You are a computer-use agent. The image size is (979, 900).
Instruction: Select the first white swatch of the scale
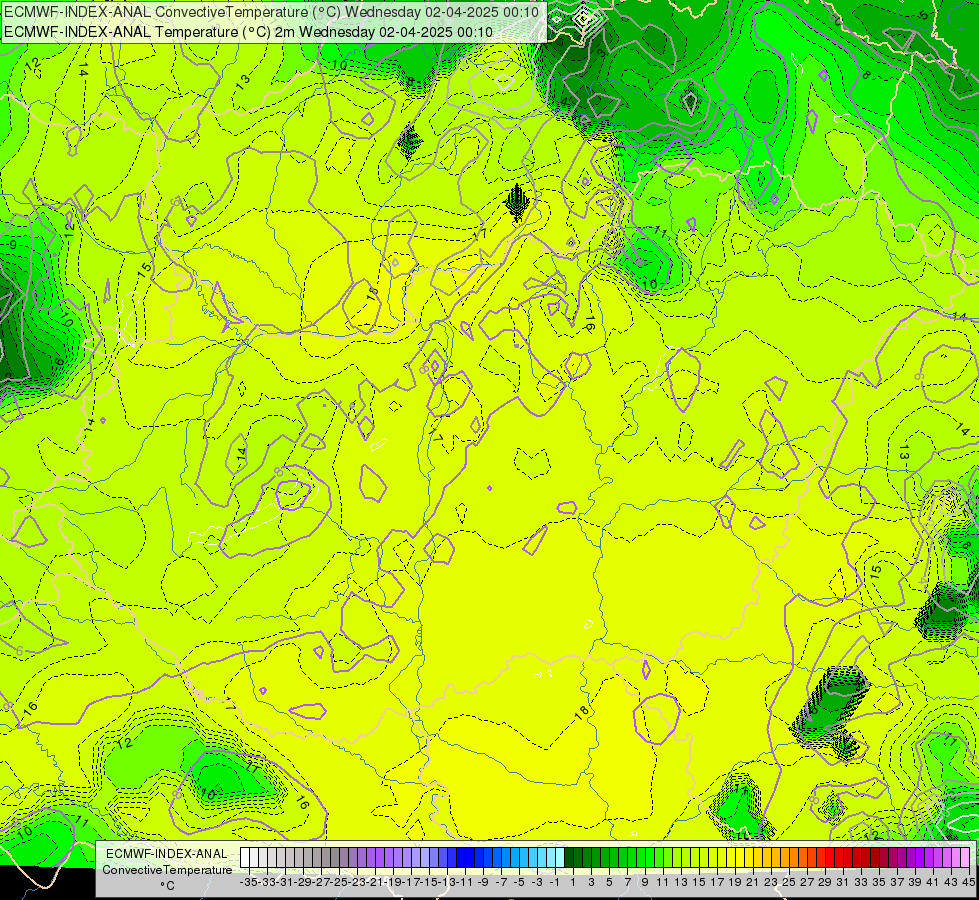coord(245,858)
